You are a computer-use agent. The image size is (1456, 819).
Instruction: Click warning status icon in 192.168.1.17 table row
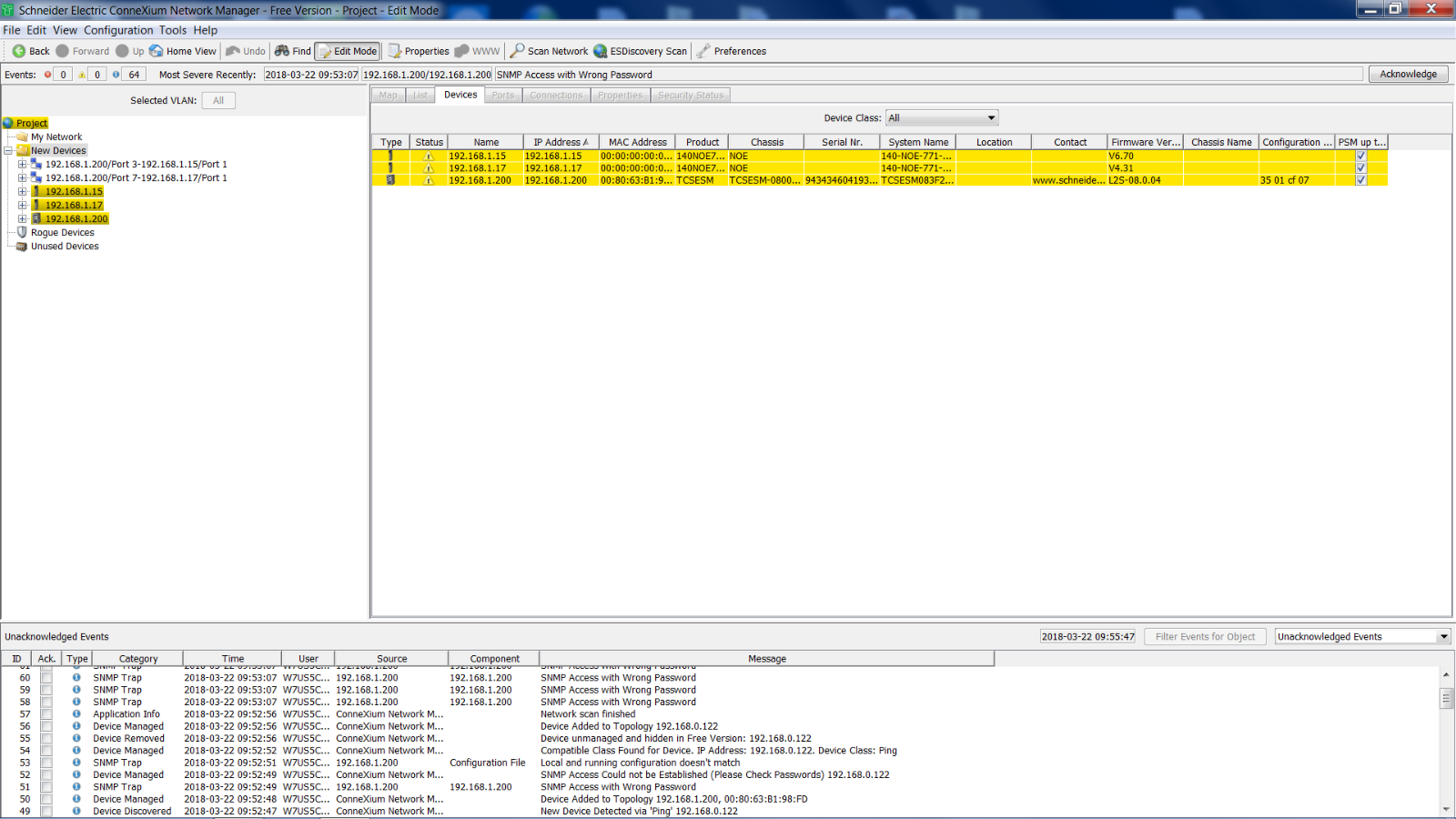(429, 168)
